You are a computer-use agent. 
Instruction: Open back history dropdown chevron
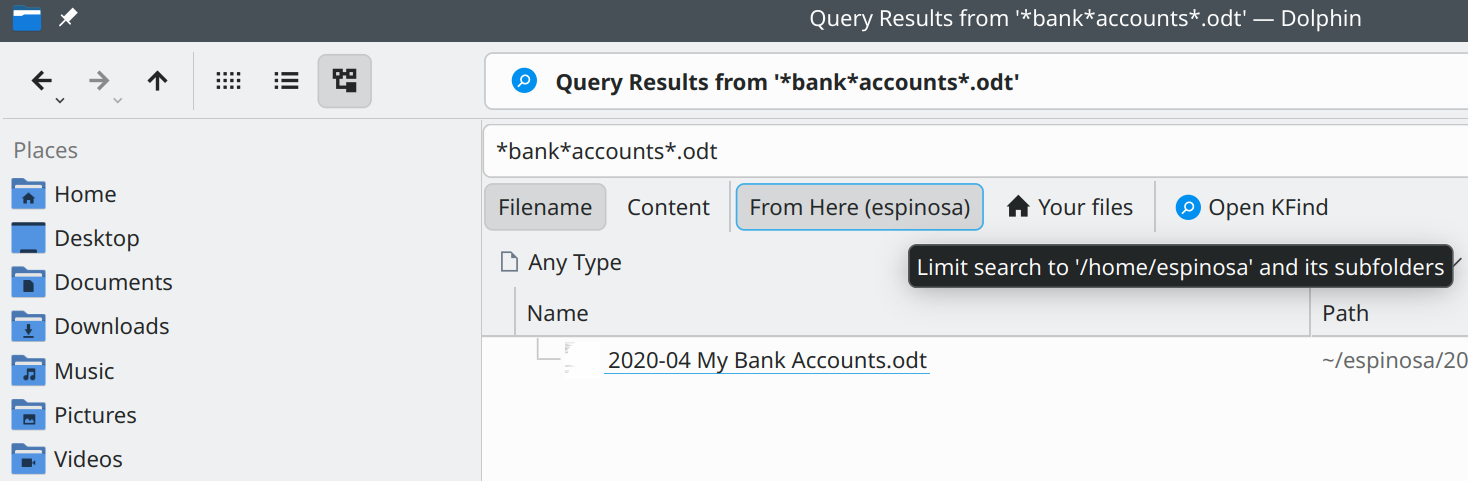[60, 100]
